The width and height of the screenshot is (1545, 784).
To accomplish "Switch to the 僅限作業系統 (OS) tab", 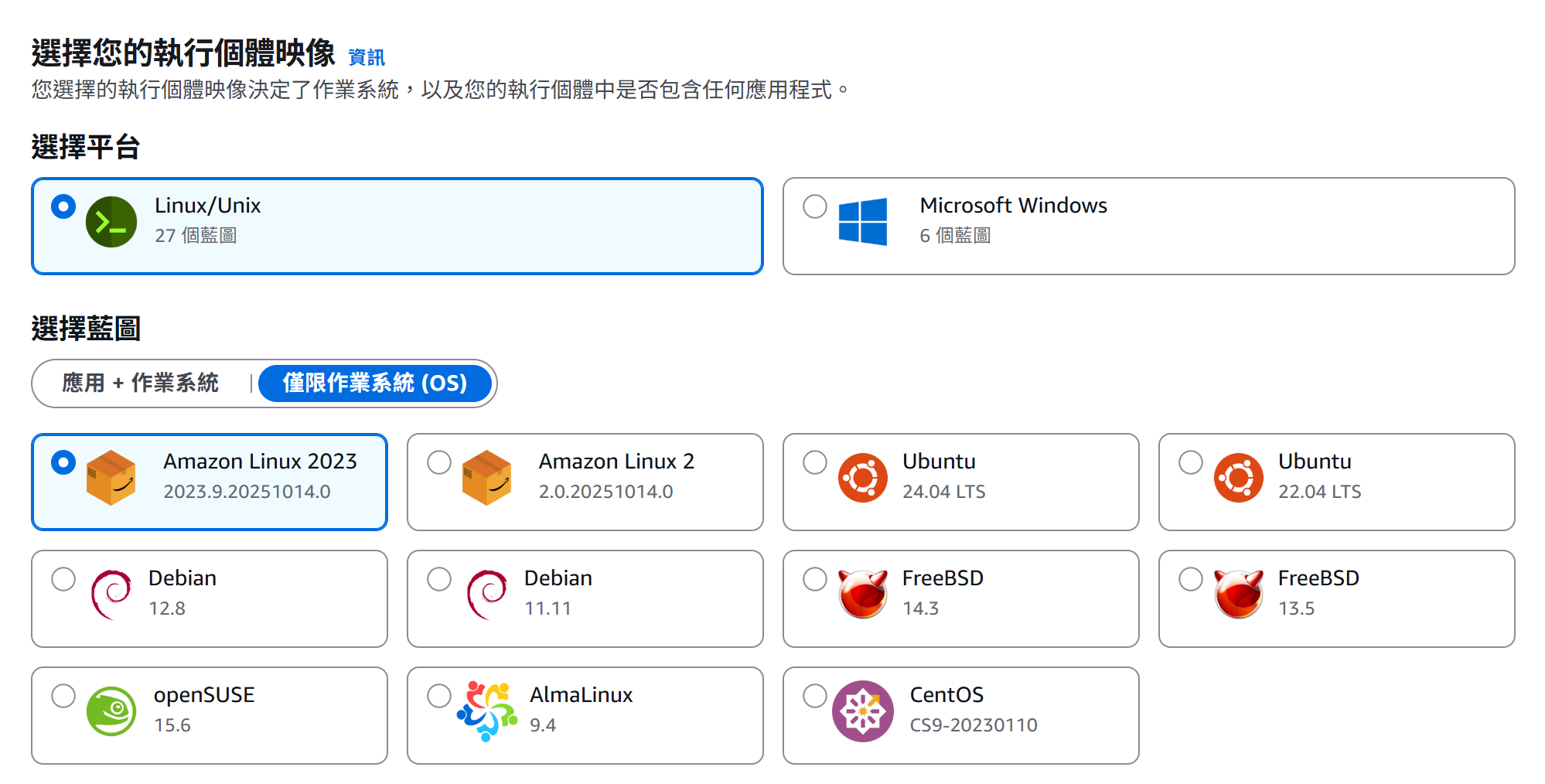I will point(375,383).
